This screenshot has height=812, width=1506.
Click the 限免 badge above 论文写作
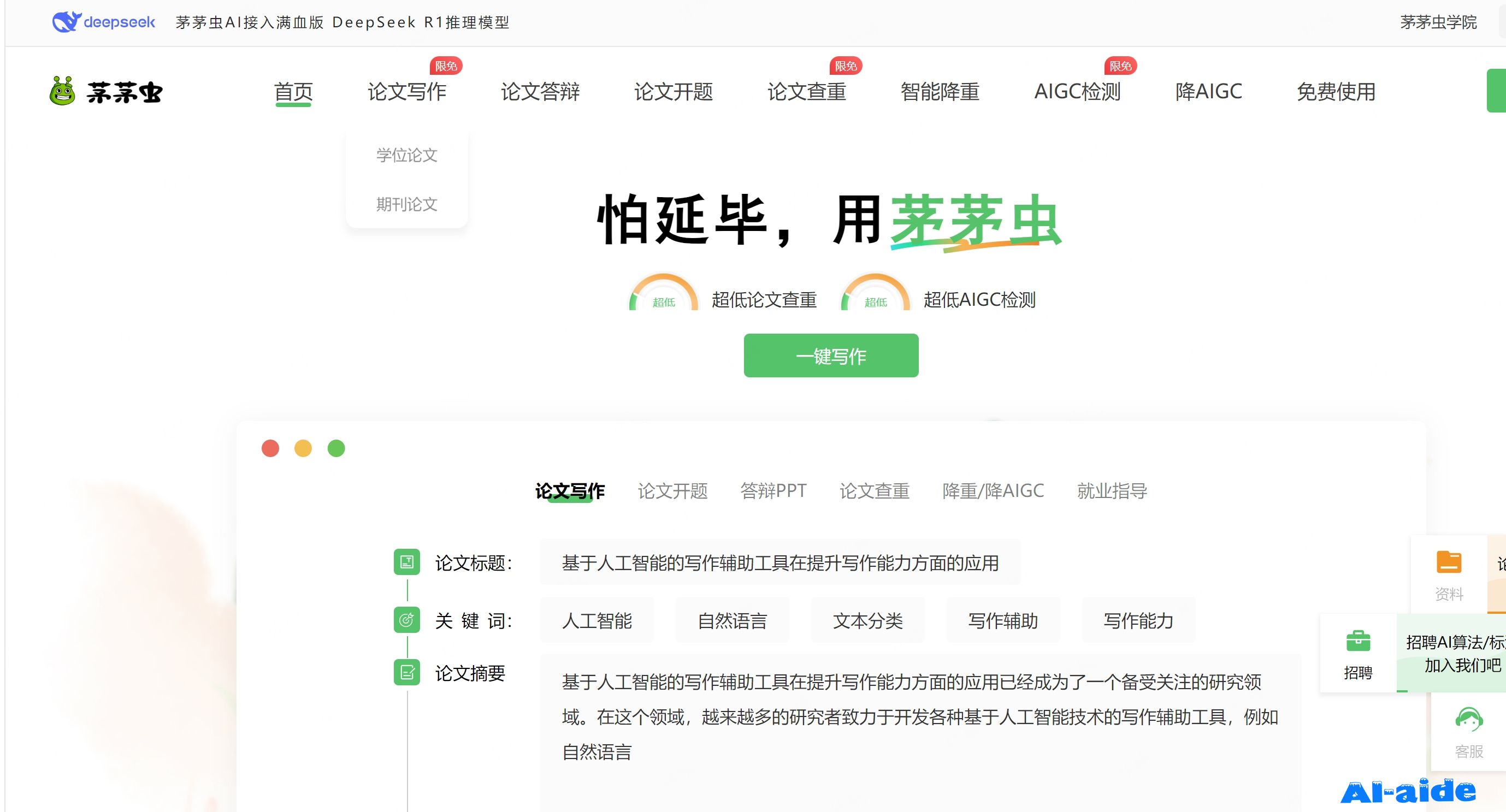[446, 66]
